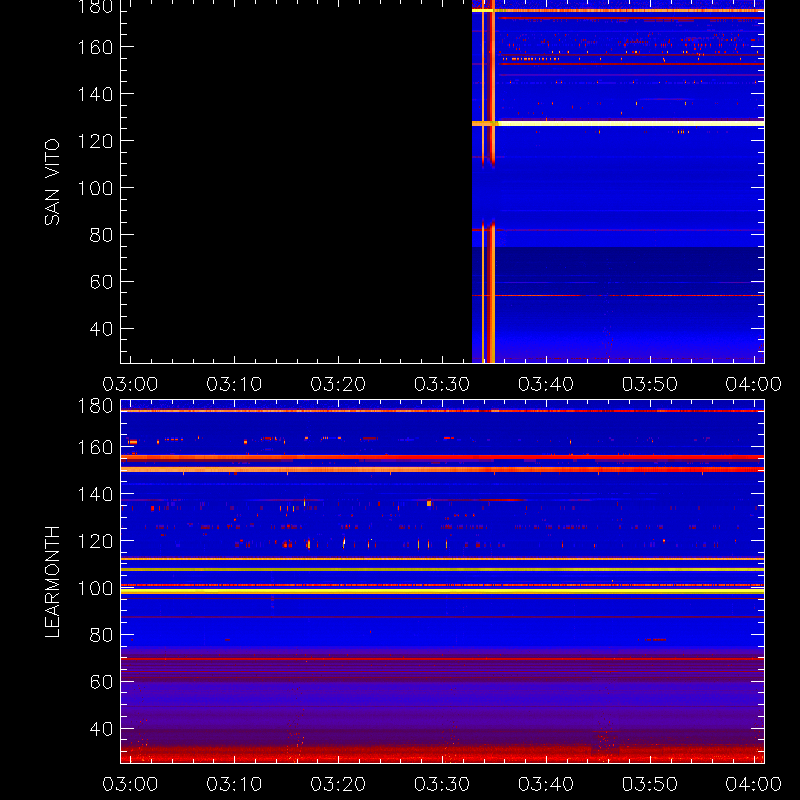This screenshot has height=800, width=800.
Task: Select the 120 tick label on SAN VITO axis
Action: click(95, 141)
